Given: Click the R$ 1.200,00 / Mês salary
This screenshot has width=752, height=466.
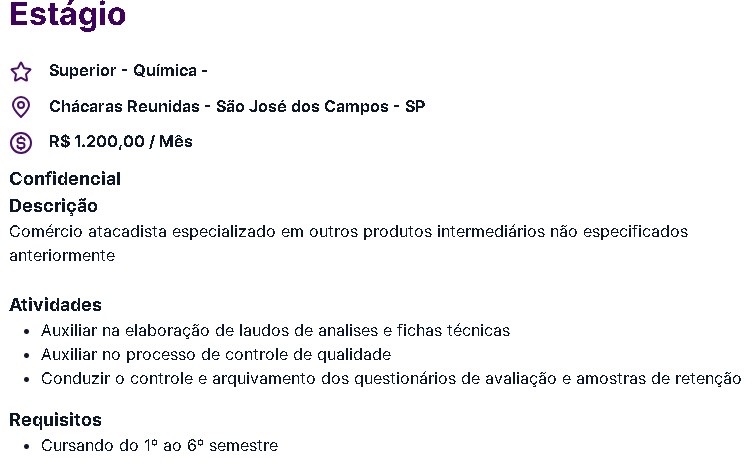Looking at the screenshot, I should (120, 141).
